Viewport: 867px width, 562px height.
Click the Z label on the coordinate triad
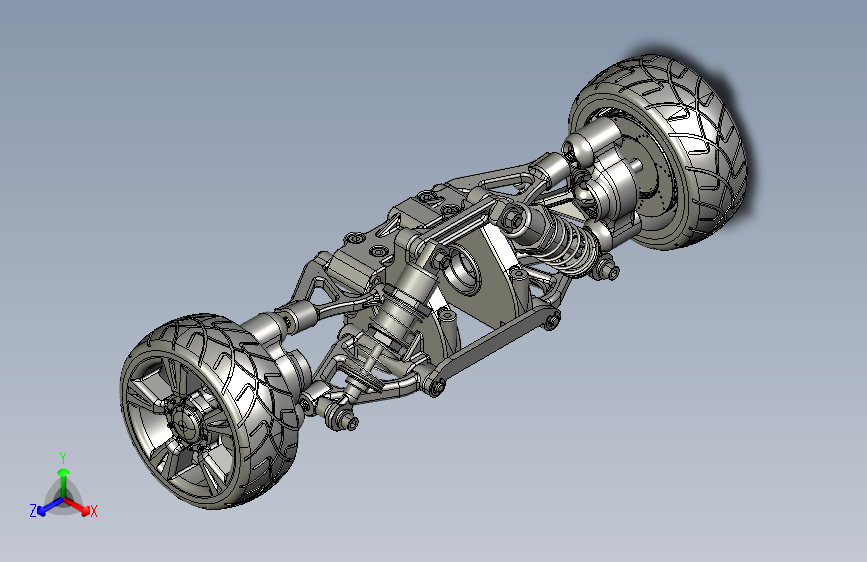[x=33, y=511]
